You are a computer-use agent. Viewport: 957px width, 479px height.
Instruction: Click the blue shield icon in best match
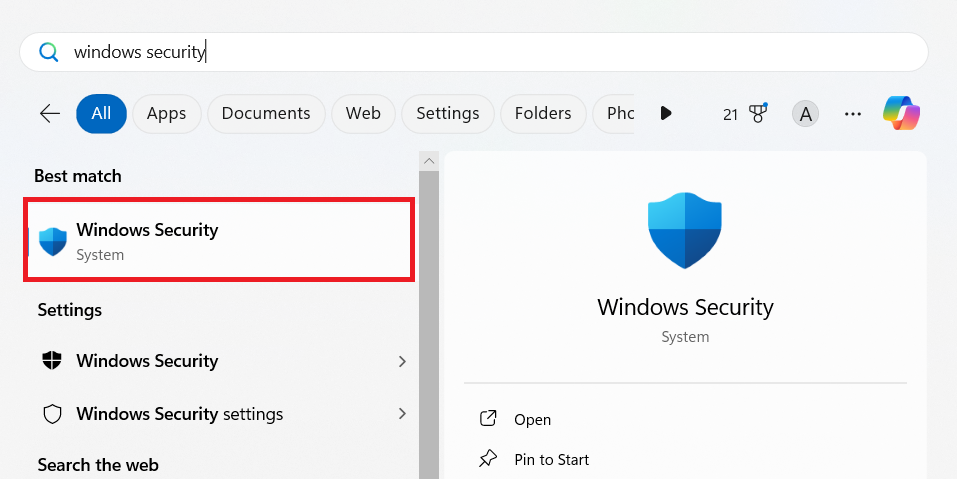[x=53, y=242]
